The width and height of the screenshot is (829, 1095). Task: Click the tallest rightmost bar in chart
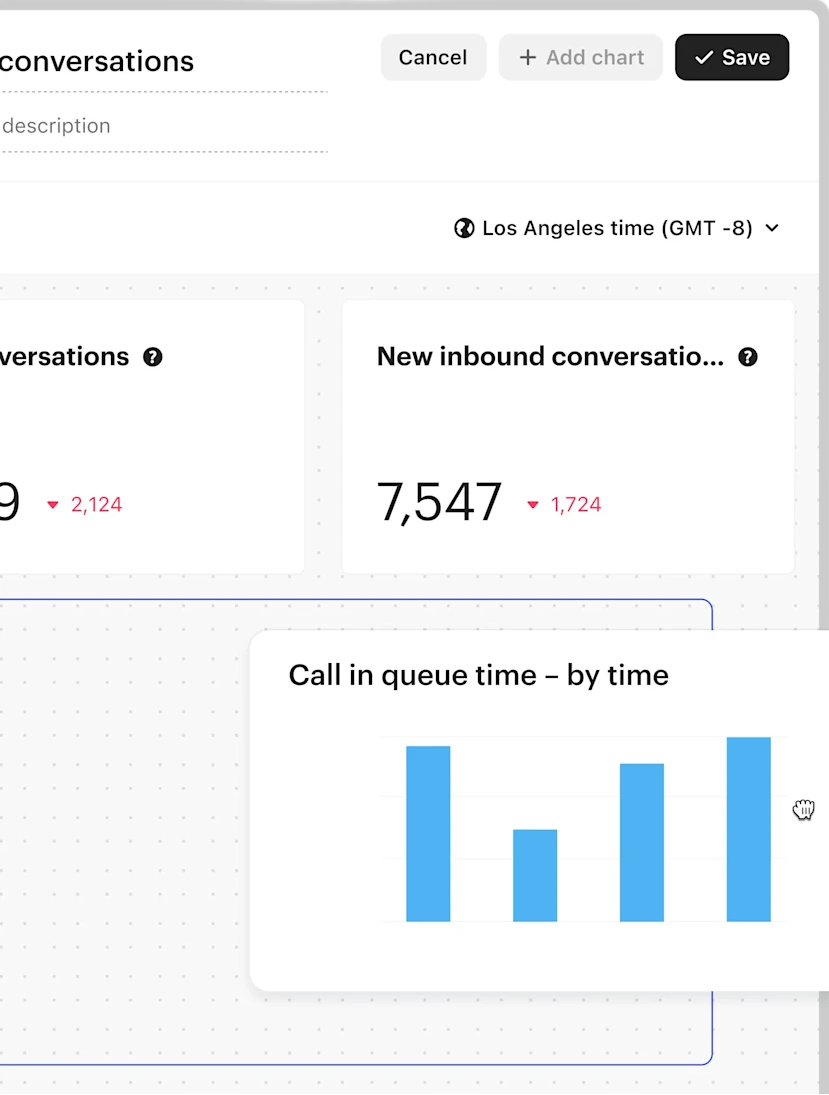click(748, 829)
